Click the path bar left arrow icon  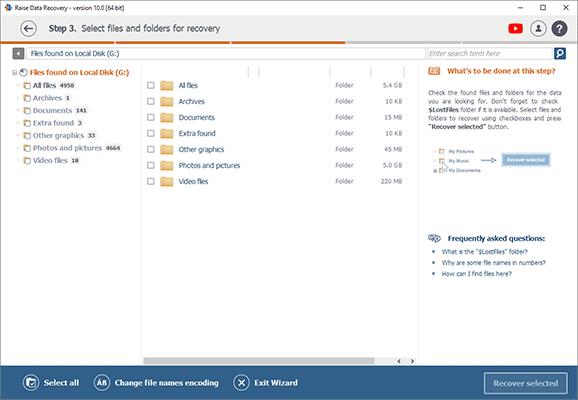[18, 54]
